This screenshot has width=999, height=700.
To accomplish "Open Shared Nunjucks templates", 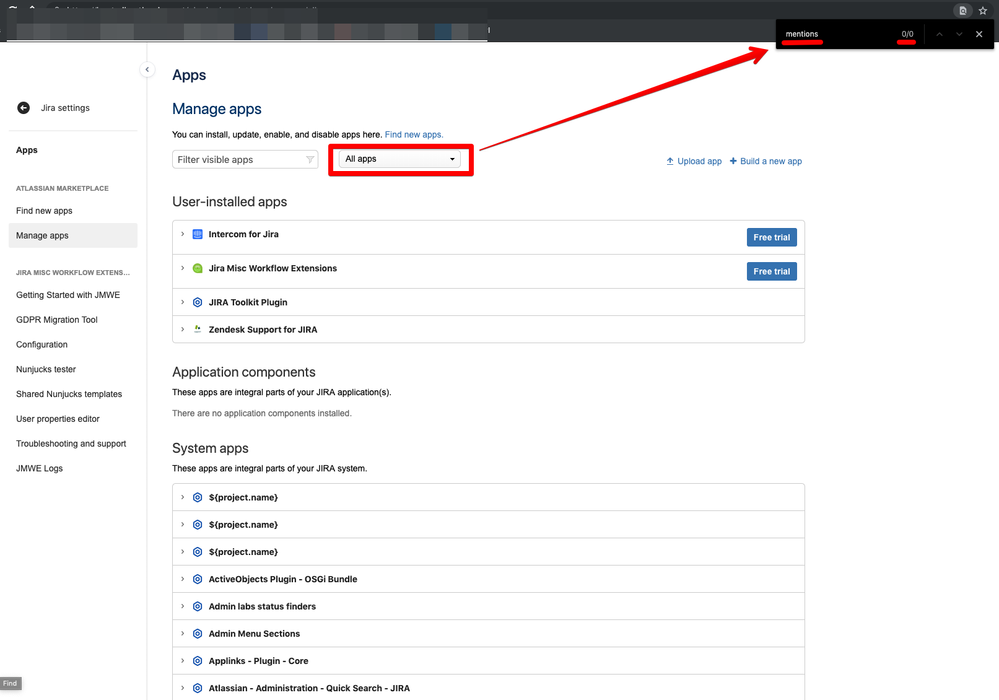I will [69, 394].
